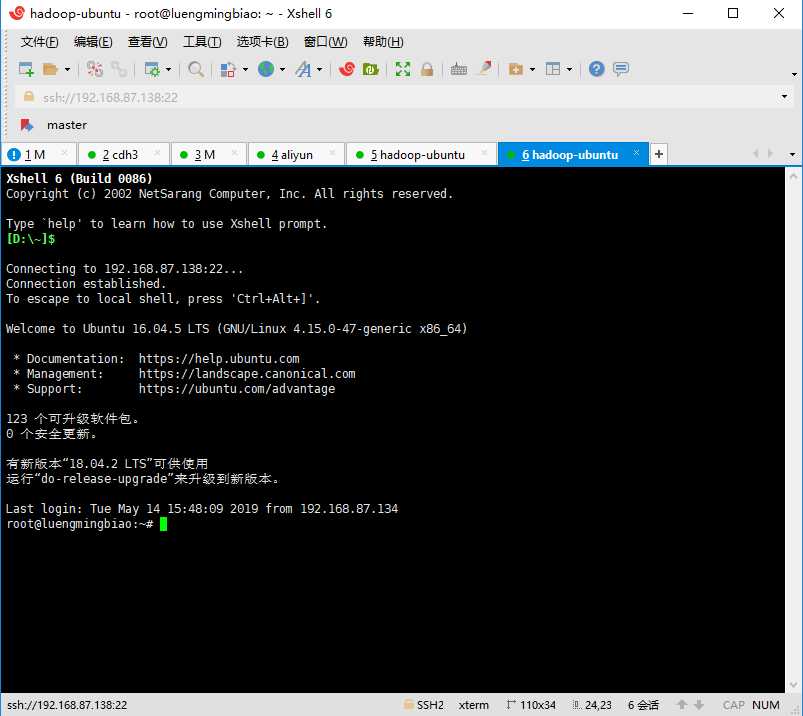Launch Xmanager from the red swirl icon

tap(347, 69)
